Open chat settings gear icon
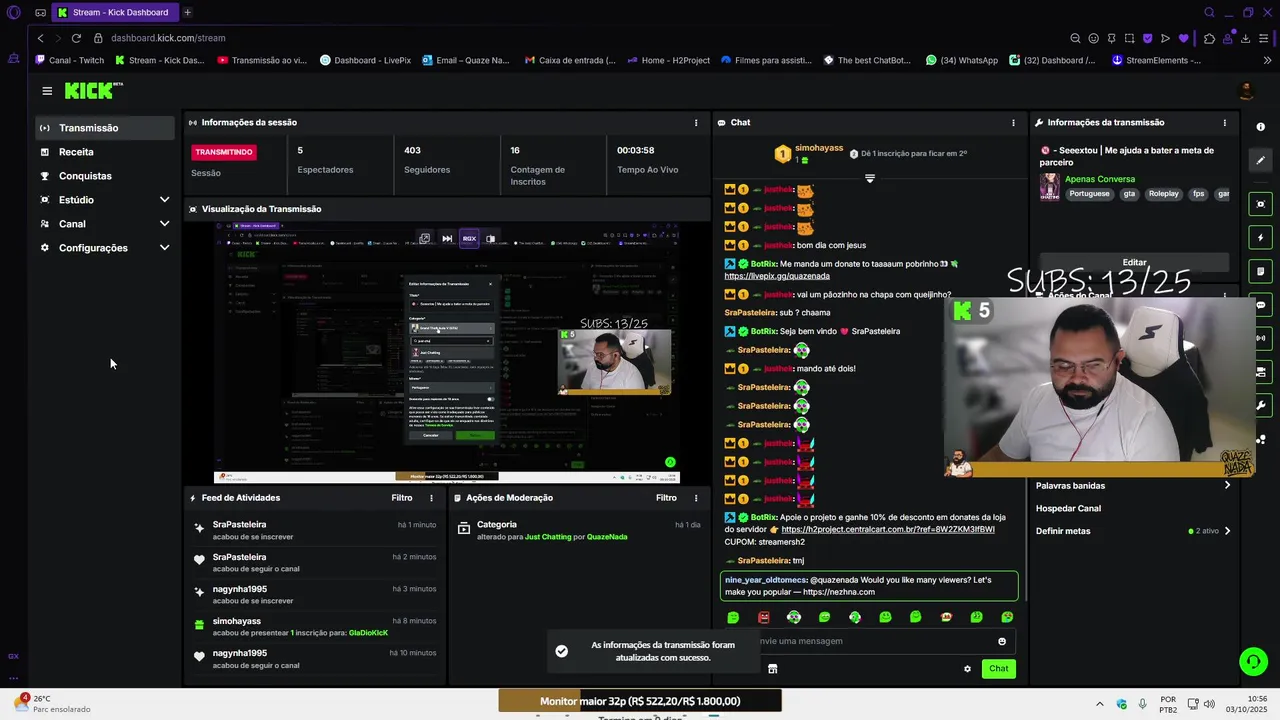1280x720 pixels. pos(967,669)
